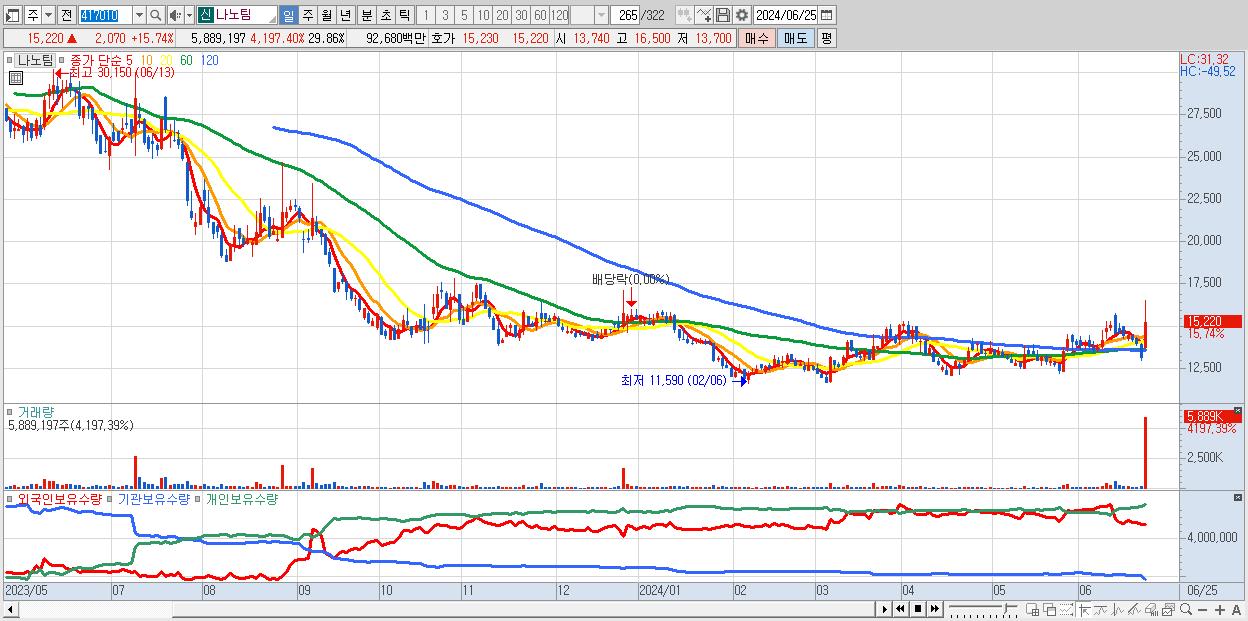1248x621 pixels.
Task: Click the speaker sound icon
Action: click(175, 15)
